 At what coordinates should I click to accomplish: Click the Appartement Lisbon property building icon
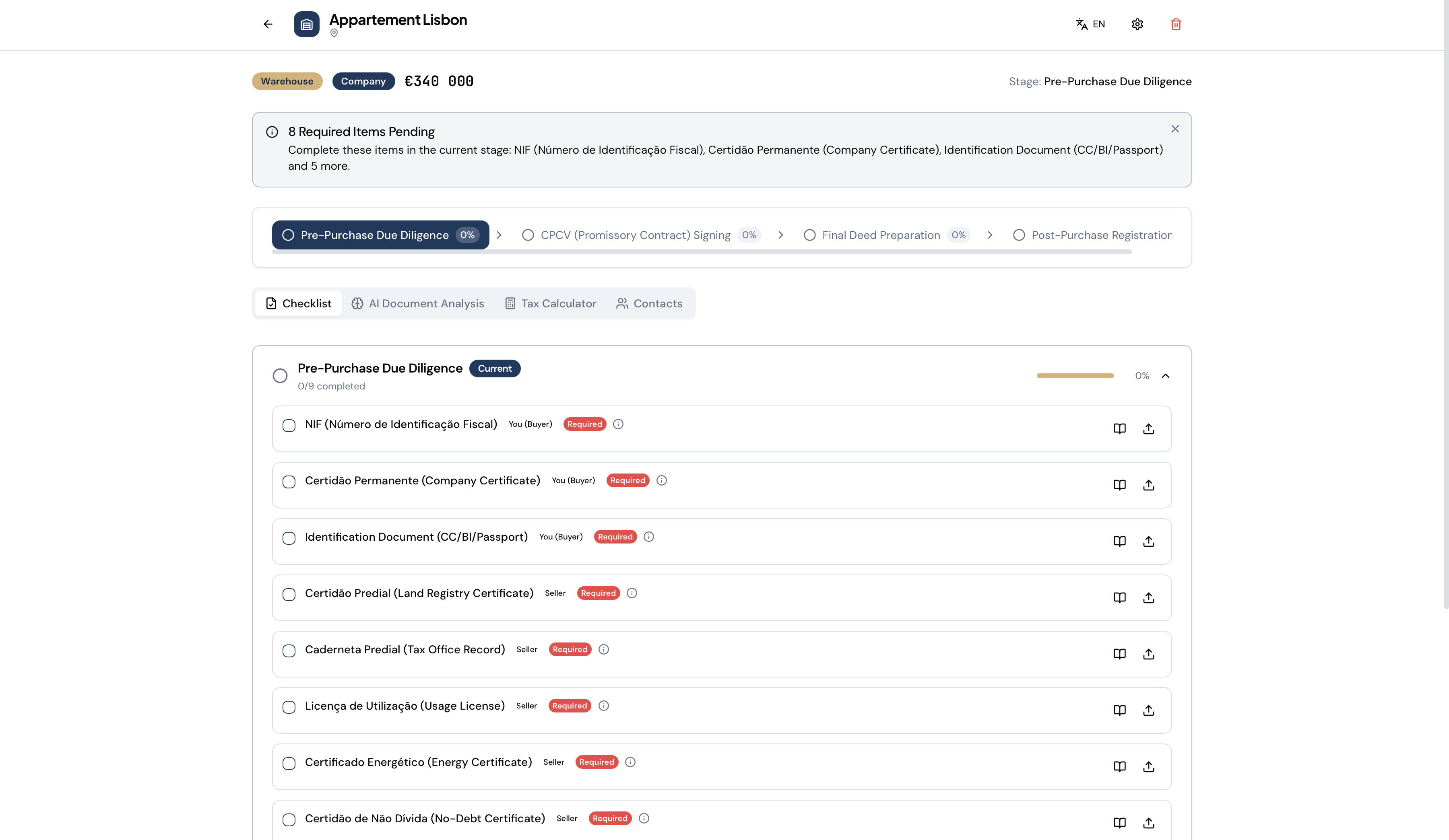pyautogui.click(x=306, y=24)
